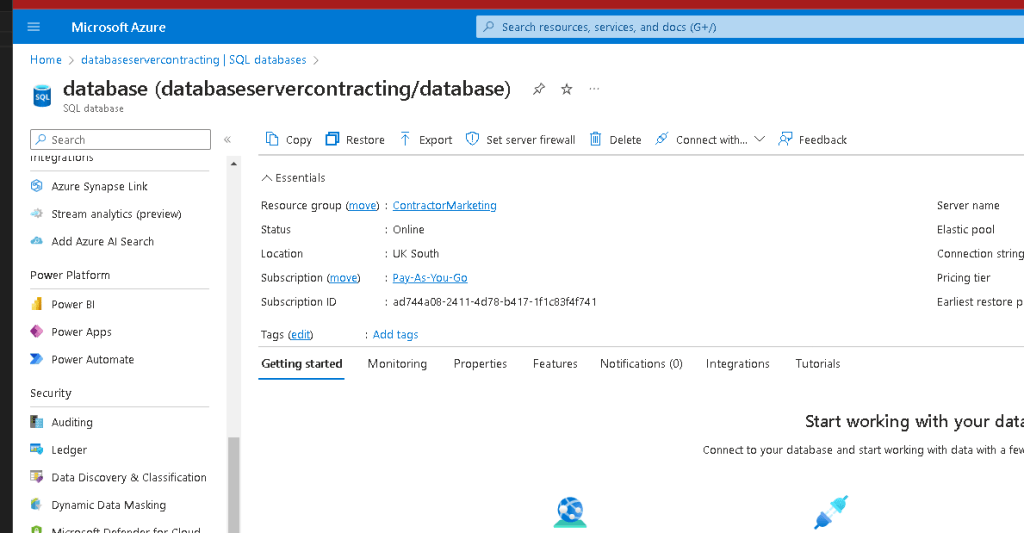Click the sidebar scrollbar thumb
Viewport: 1024px width, 533px height.
tap(233, 485)
